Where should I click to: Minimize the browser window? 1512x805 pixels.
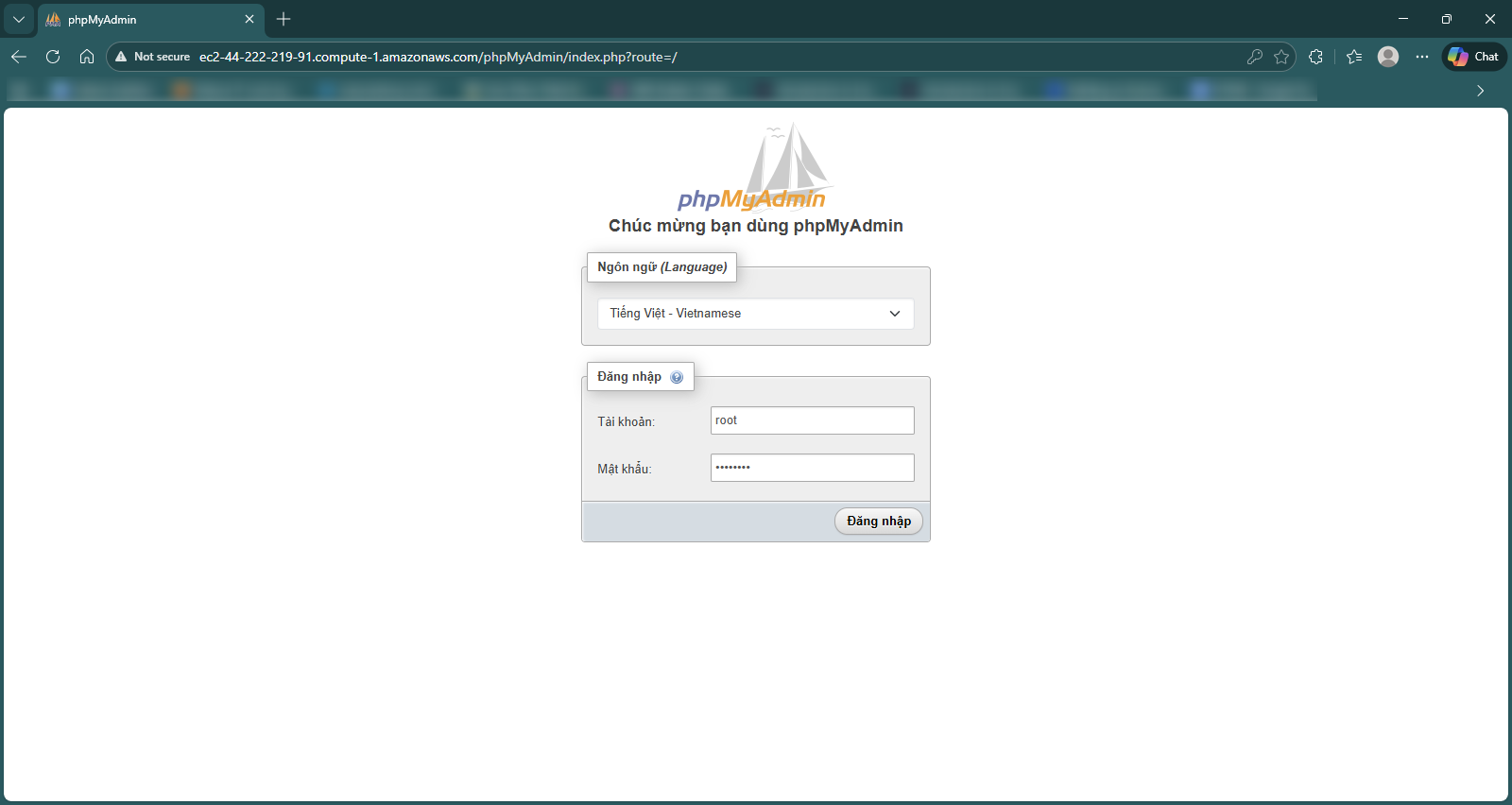point(1403,19)
